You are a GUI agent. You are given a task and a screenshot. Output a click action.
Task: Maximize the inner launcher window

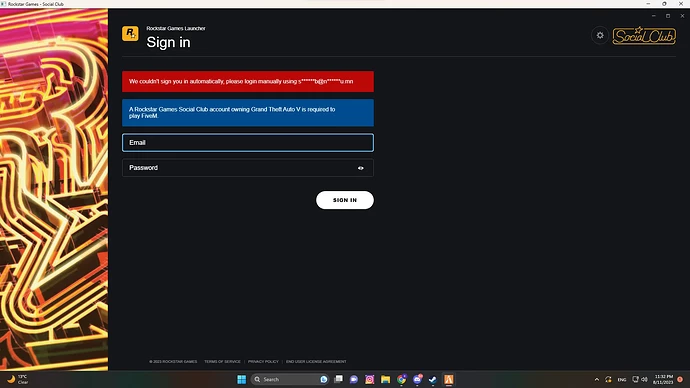tap(668, 16)
